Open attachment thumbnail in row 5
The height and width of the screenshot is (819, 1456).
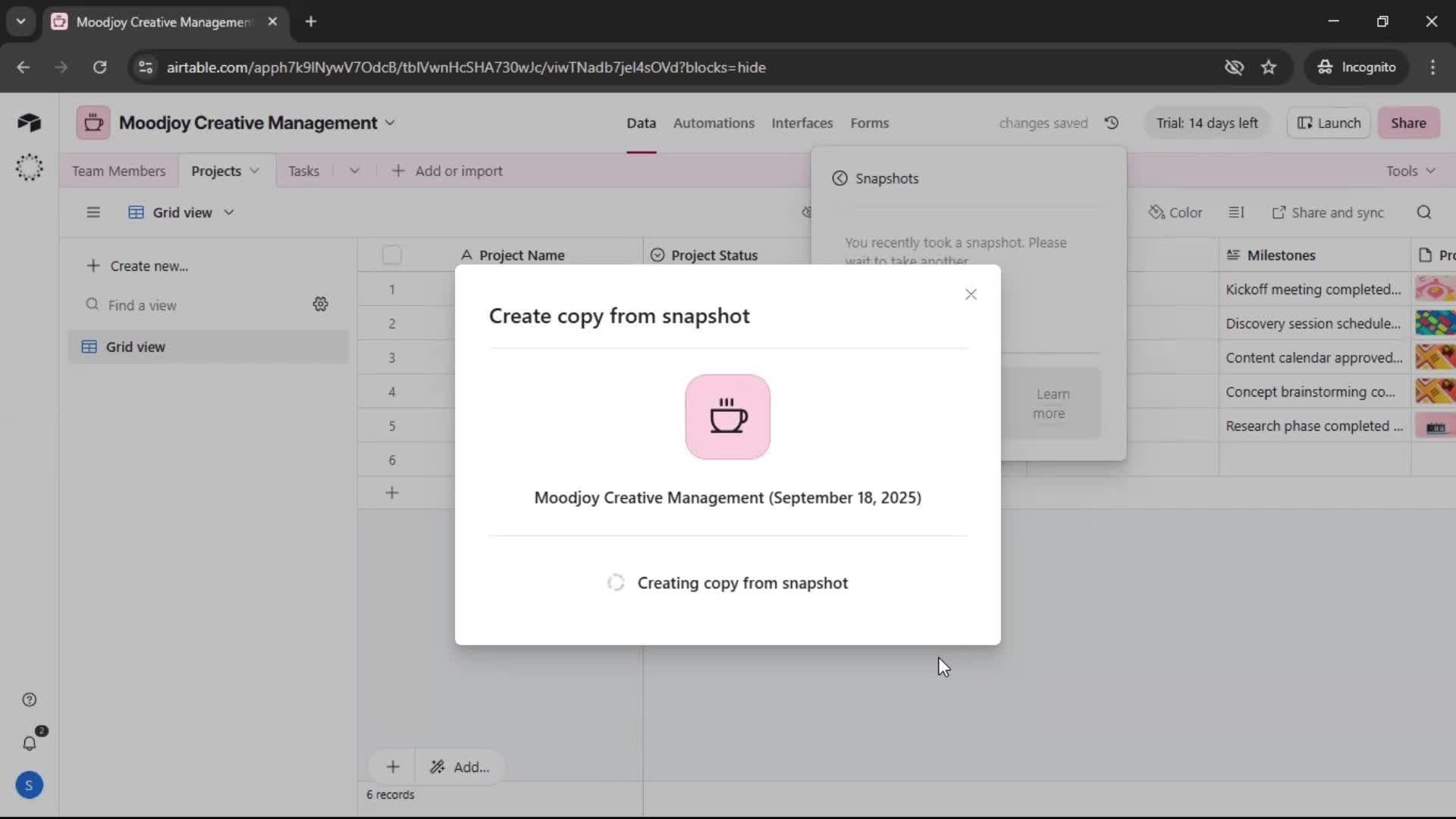[x=1435, y=426]
